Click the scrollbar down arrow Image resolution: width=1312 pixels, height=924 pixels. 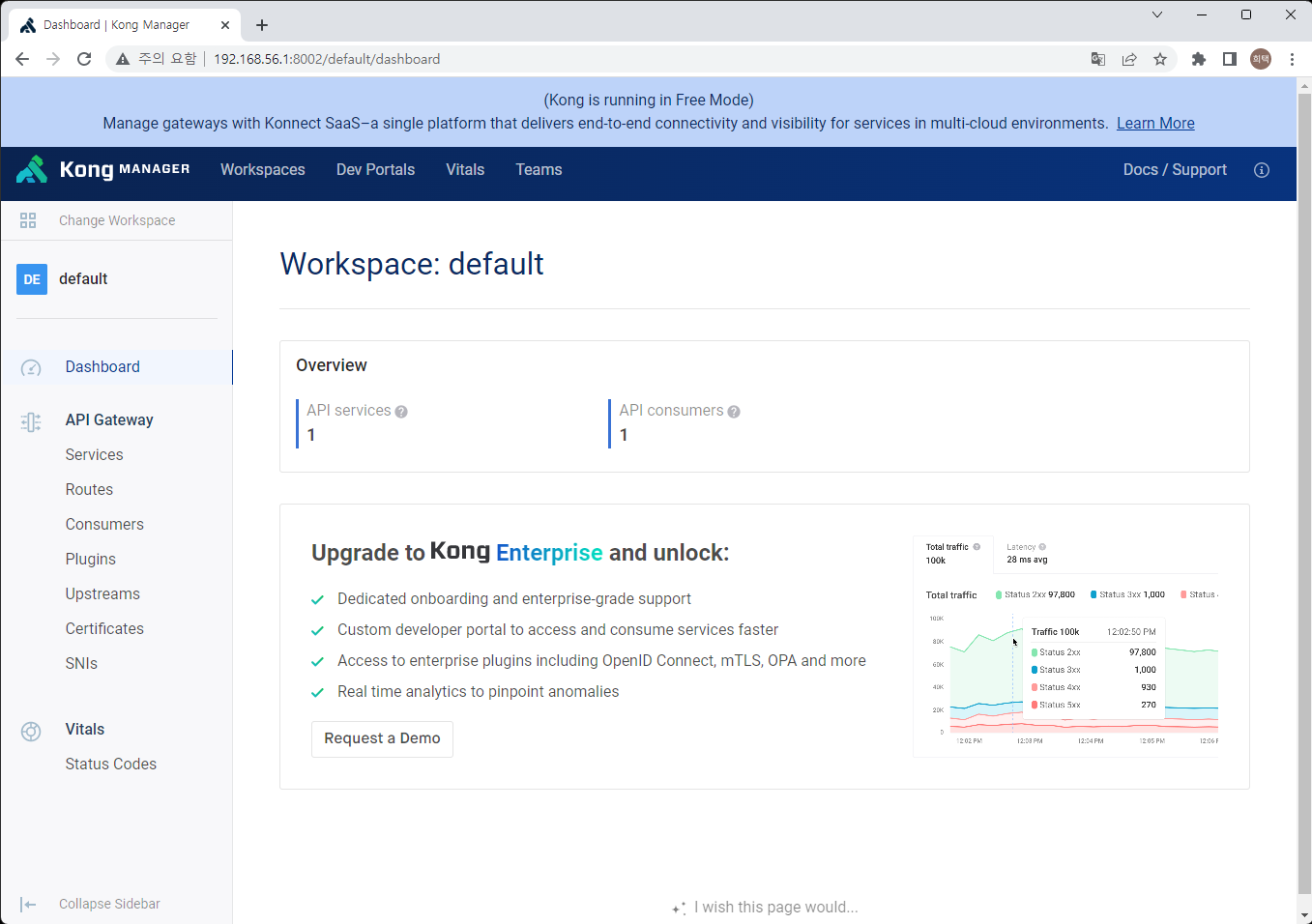(x=1303, y=914)
